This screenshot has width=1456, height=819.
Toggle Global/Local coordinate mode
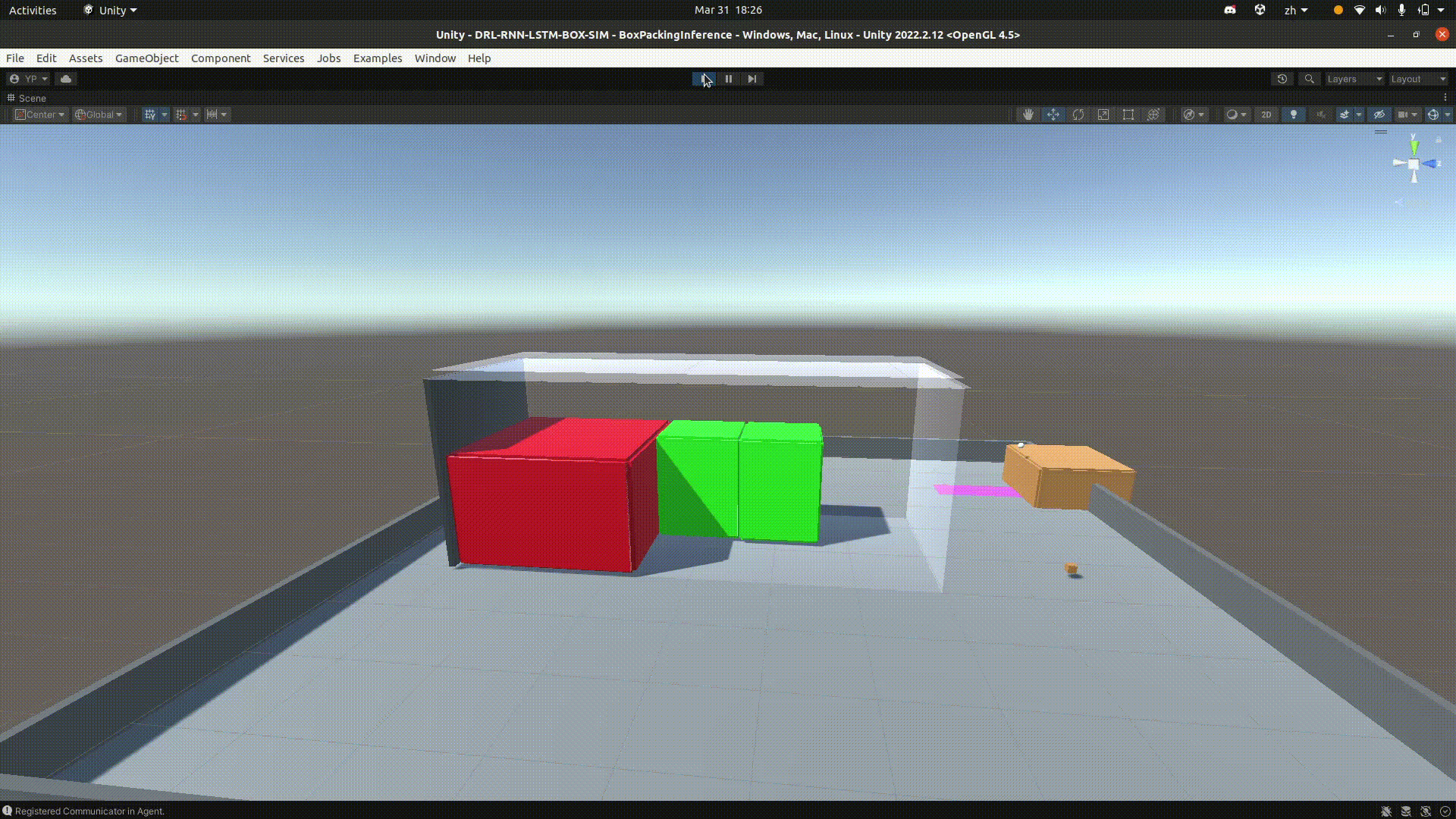97,114
